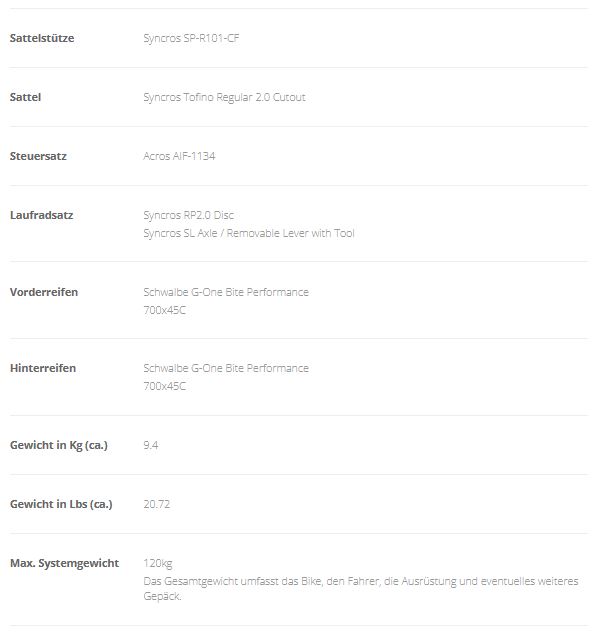This screenshot has width=593, height=641.
Task: Click the 120kg system weight value
Action: click(158, 563)
